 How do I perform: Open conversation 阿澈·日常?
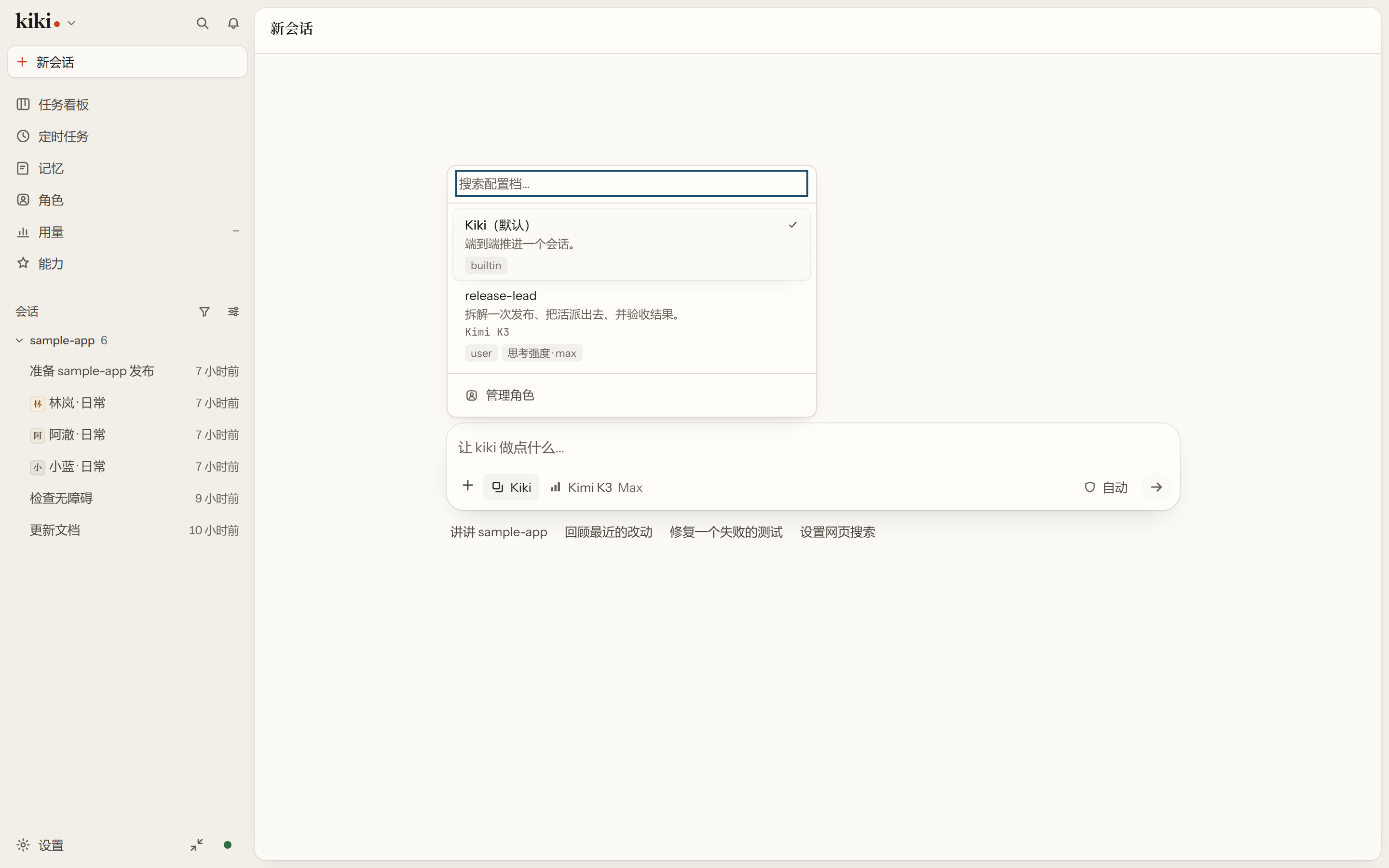(127, 434)
